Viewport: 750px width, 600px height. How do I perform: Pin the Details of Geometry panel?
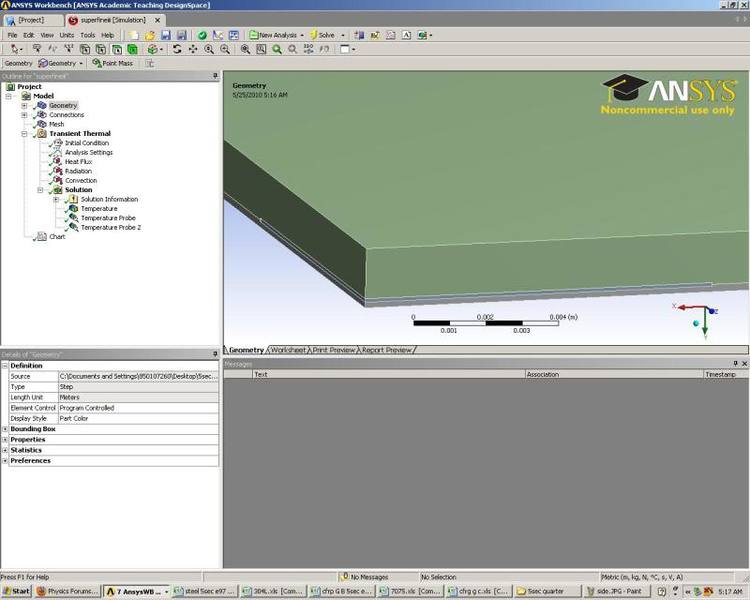[x=215, y=354]
